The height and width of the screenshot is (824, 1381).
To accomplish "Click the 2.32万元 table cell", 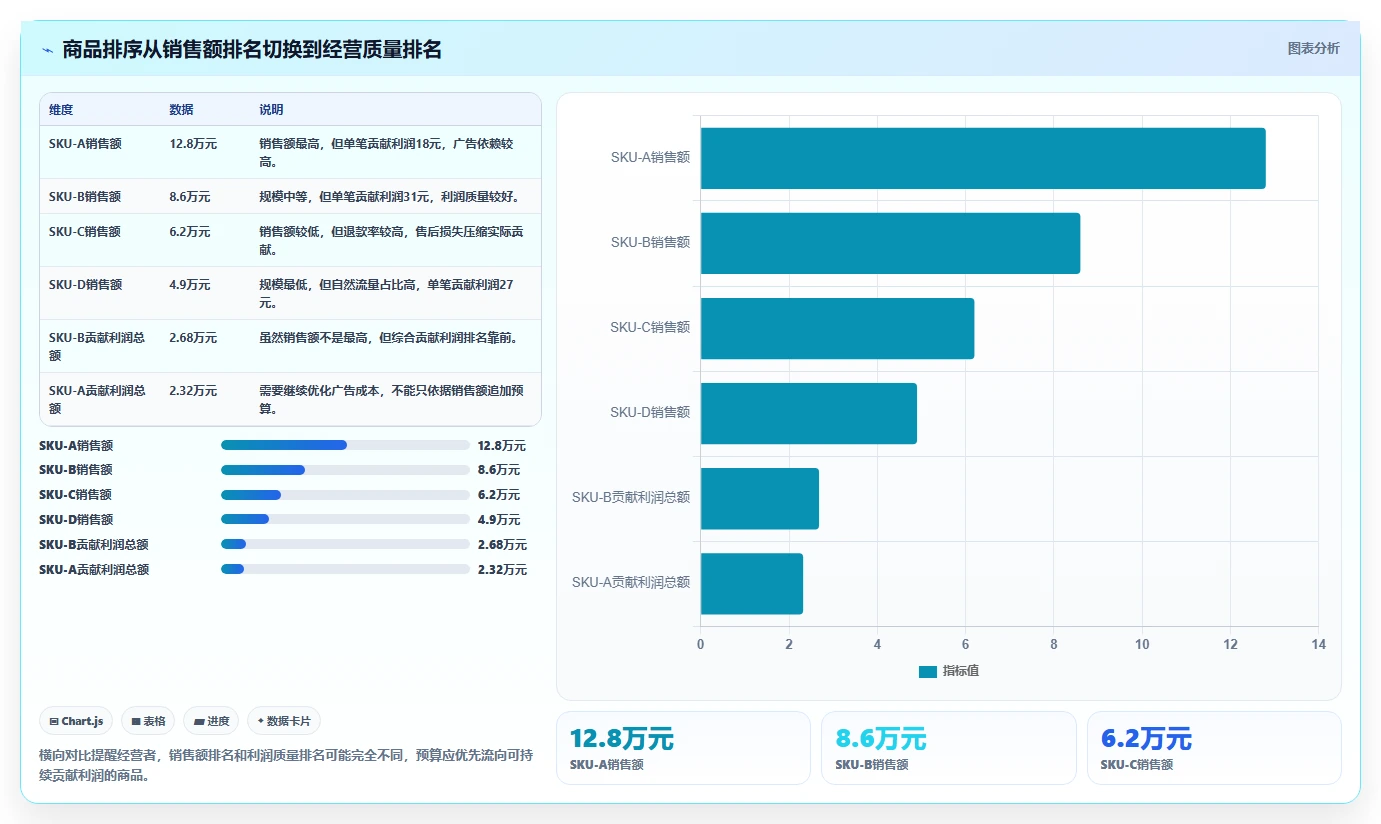I will 194,390.
